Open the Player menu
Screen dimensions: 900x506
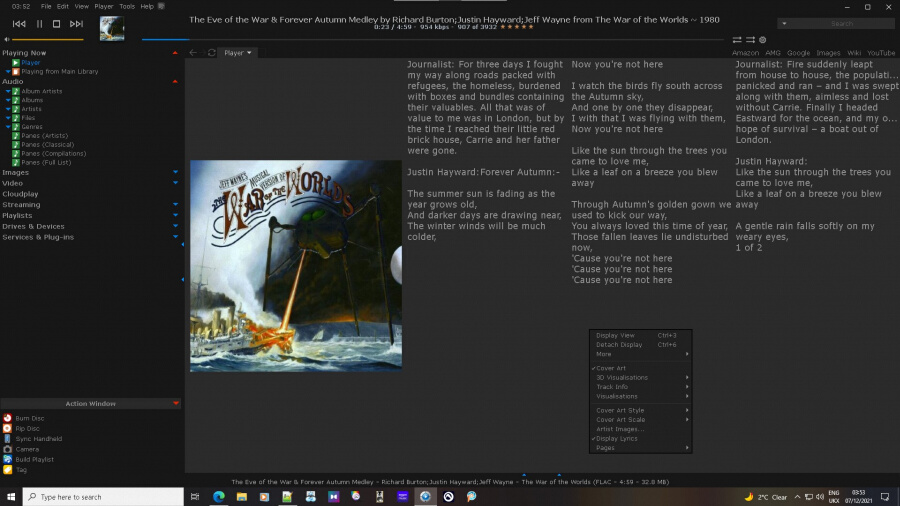point(104,6)
